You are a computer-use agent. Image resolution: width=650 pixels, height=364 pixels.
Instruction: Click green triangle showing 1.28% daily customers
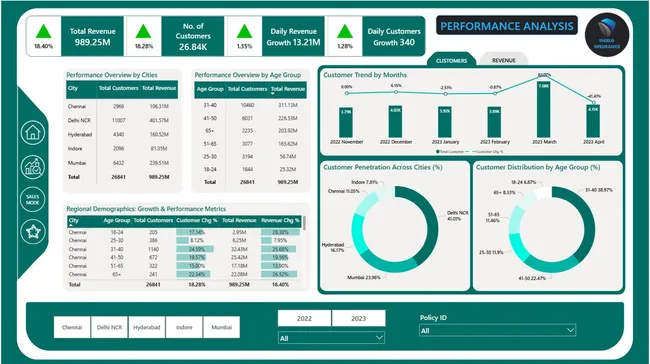tap(344, 32)
